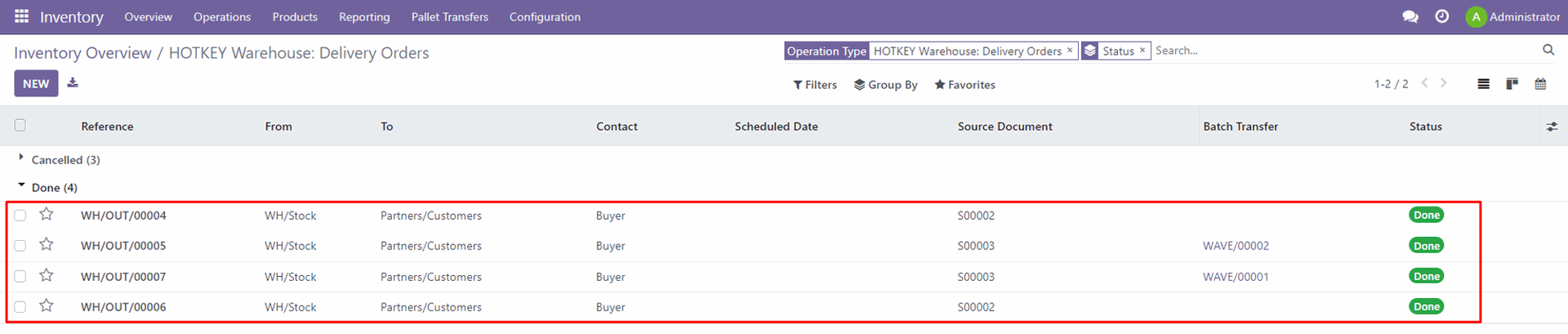Open the apps grid menu icon
The height and width of the screenshot is (334, 1568).
tap(22, 16)
